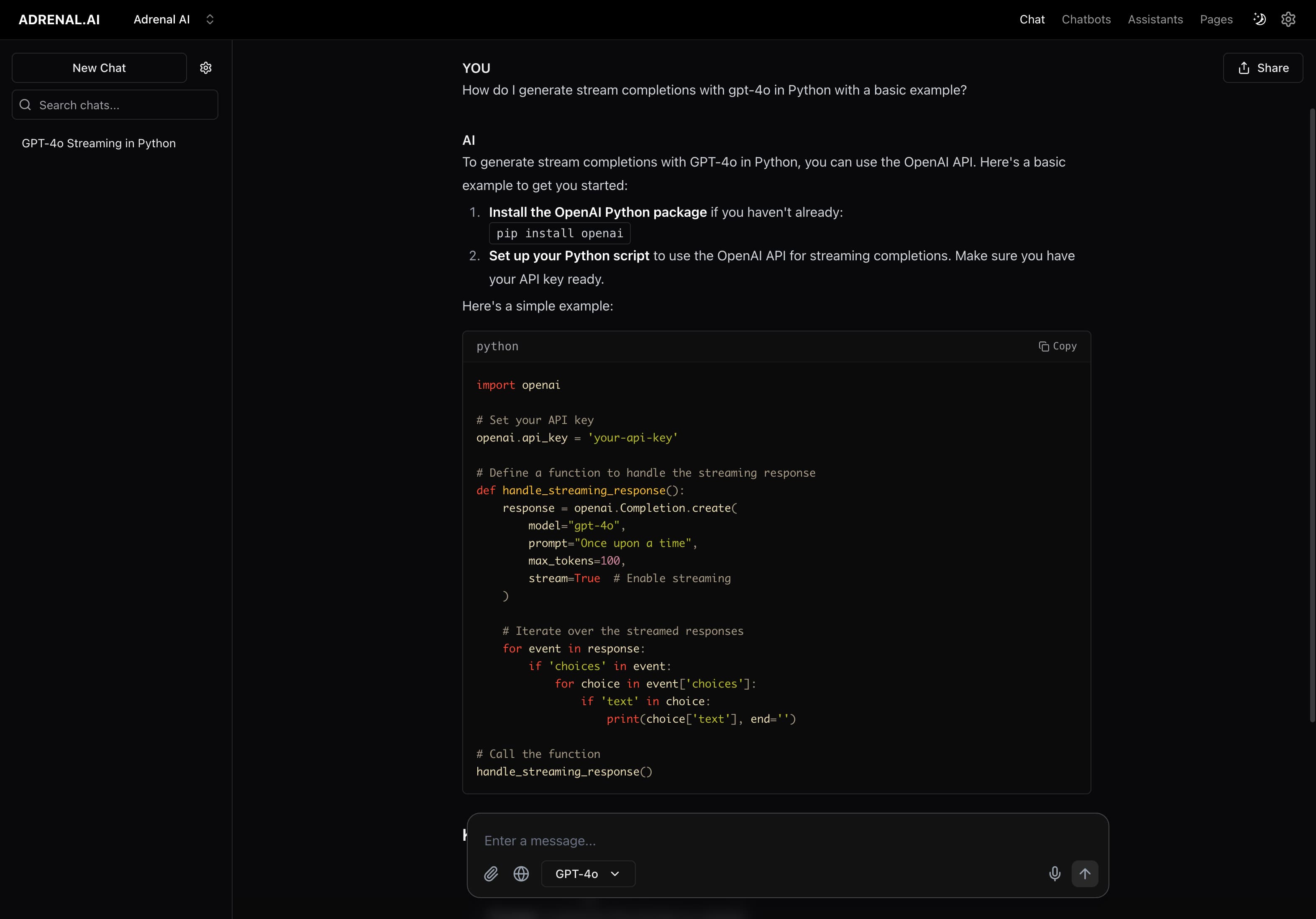Click the history clock icon in top bar

(x=1259, y=19)
